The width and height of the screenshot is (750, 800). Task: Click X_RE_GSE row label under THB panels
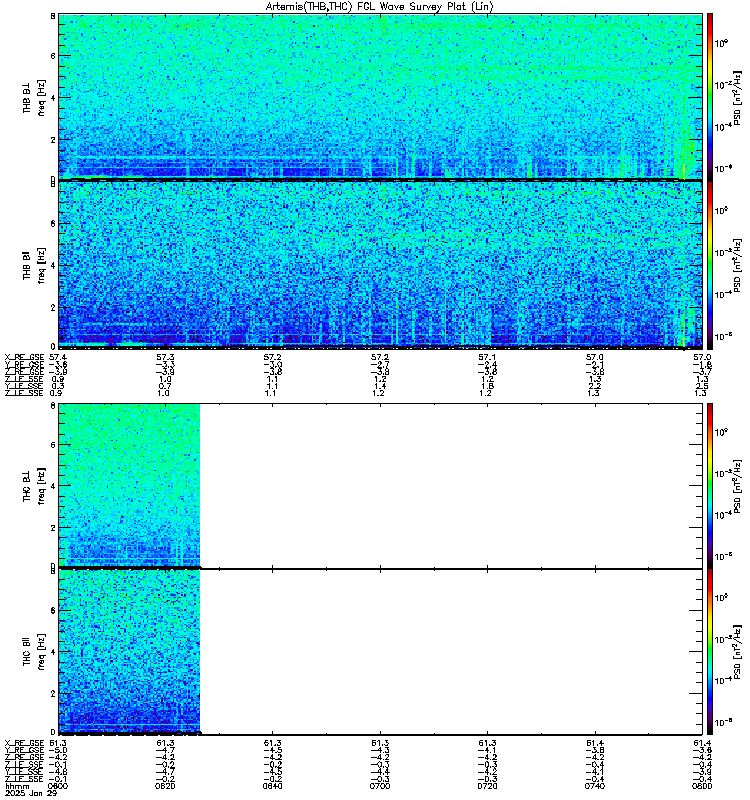[x=24, y=357]
